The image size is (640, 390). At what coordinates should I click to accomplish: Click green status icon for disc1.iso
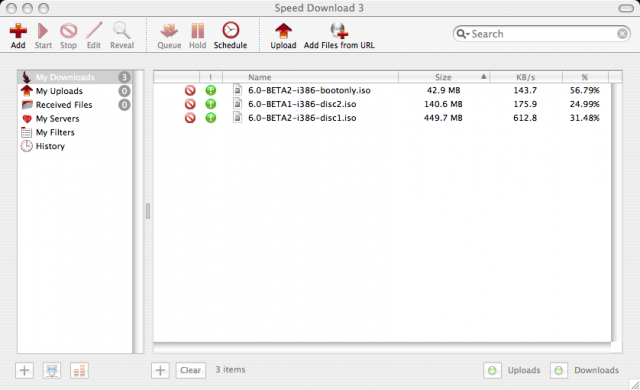click(x=211, y=118)
